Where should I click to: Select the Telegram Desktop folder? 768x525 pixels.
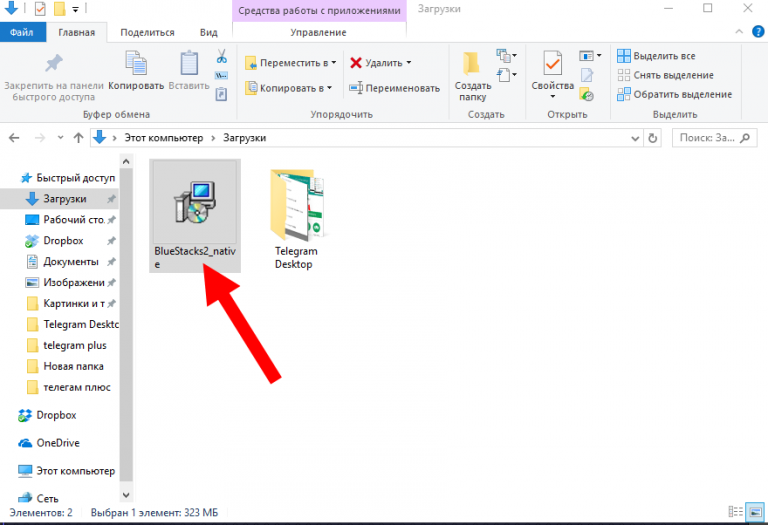tap(296, 218)
